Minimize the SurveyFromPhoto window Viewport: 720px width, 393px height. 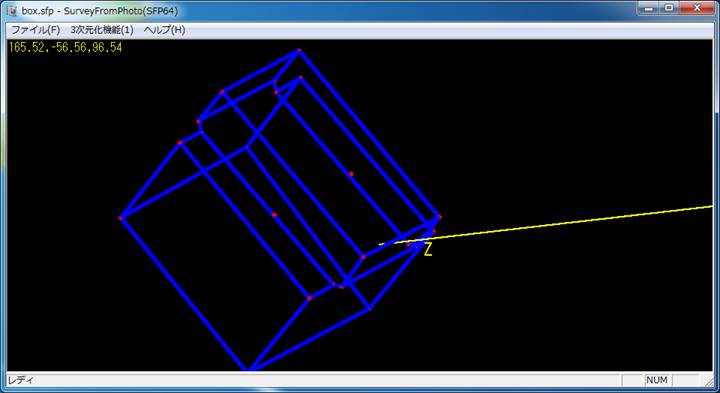coord(648,8)
